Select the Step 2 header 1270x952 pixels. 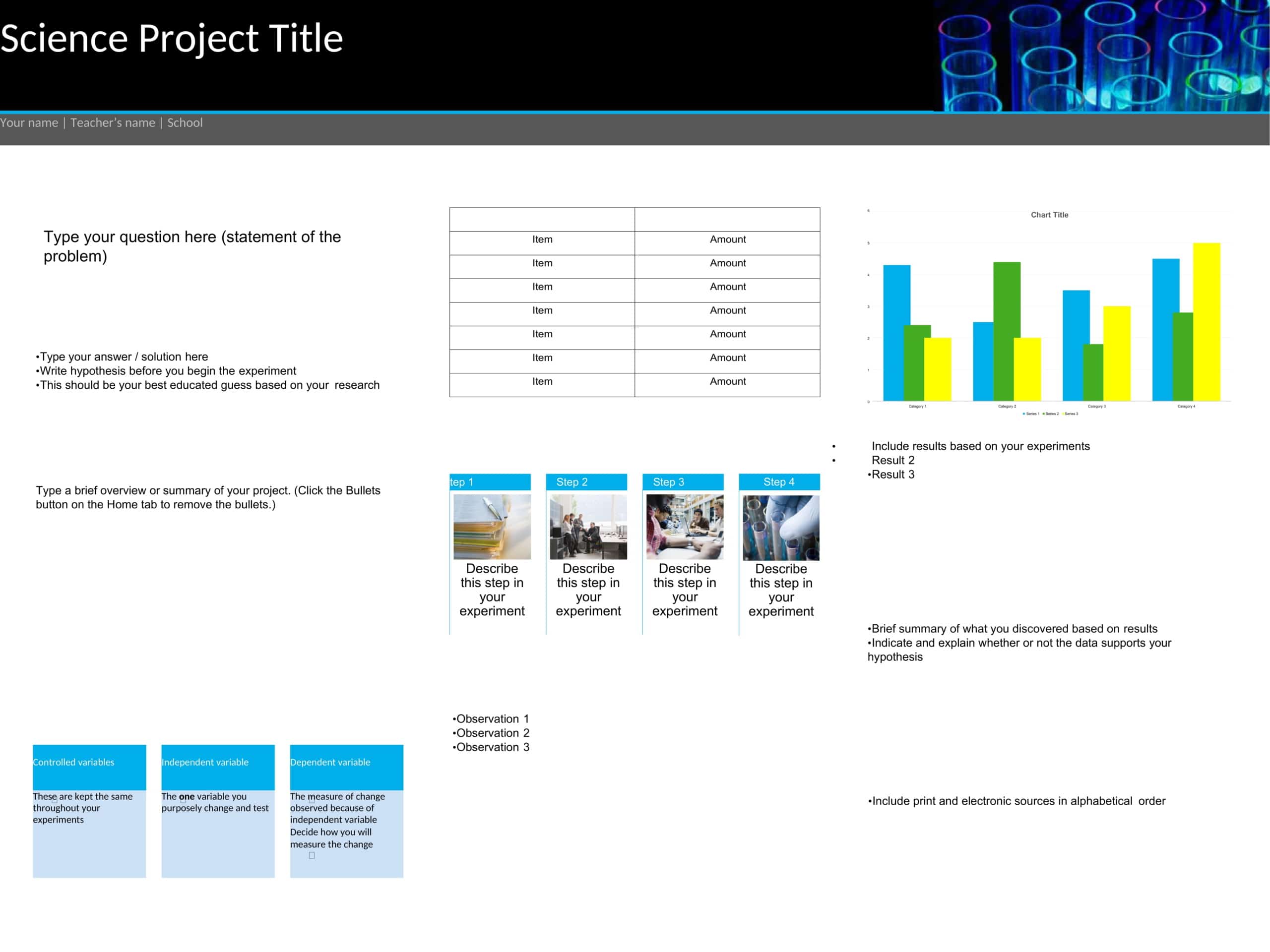click(x=586, y=482)
